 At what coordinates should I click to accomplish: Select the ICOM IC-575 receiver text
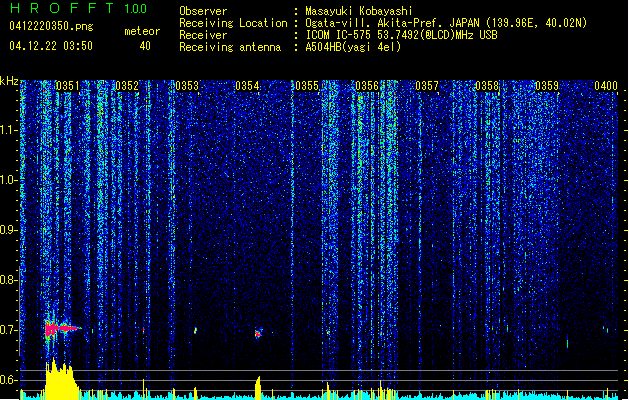(401, 35)
